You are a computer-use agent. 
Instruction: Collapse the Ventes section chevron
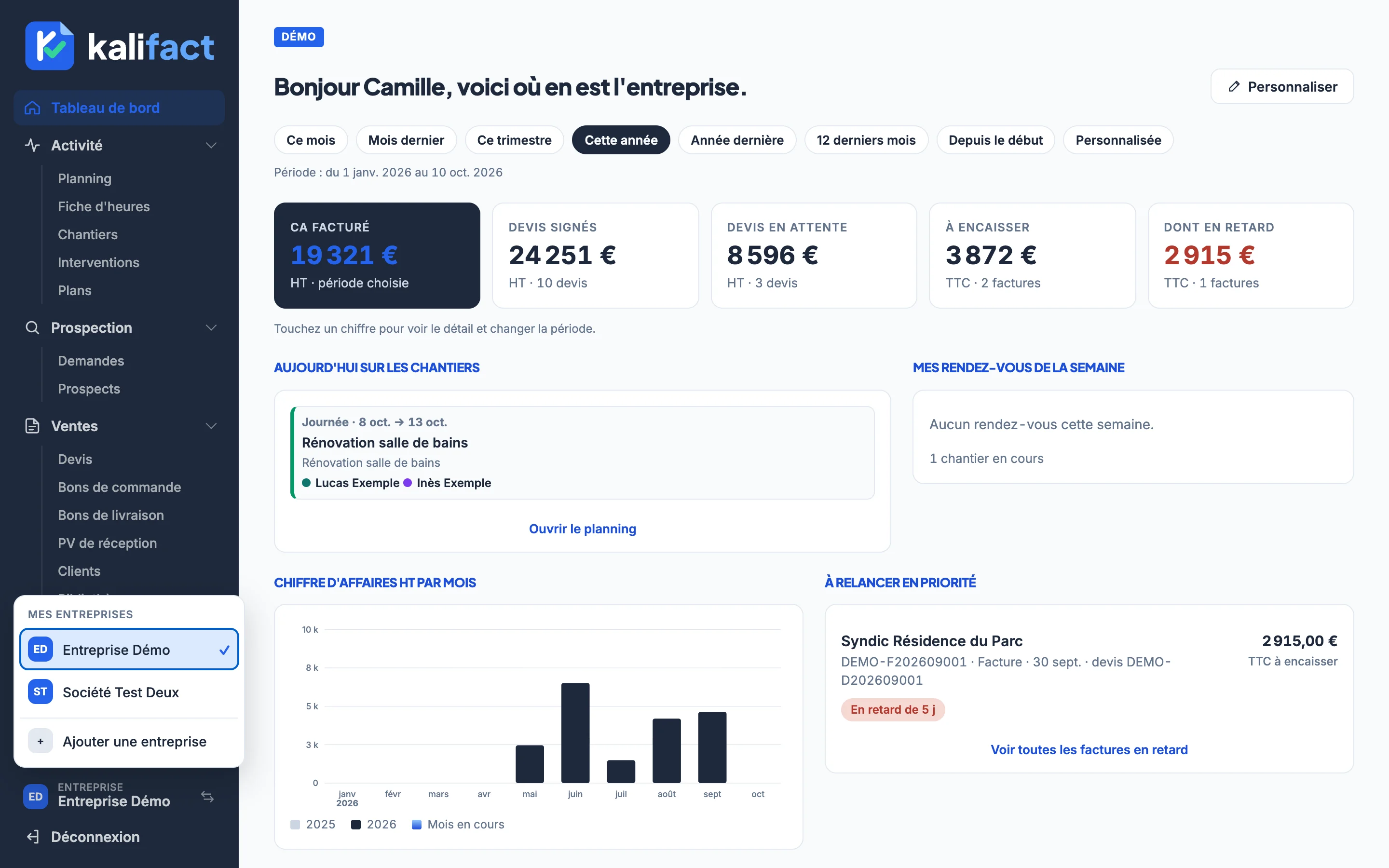pos(211,425)
